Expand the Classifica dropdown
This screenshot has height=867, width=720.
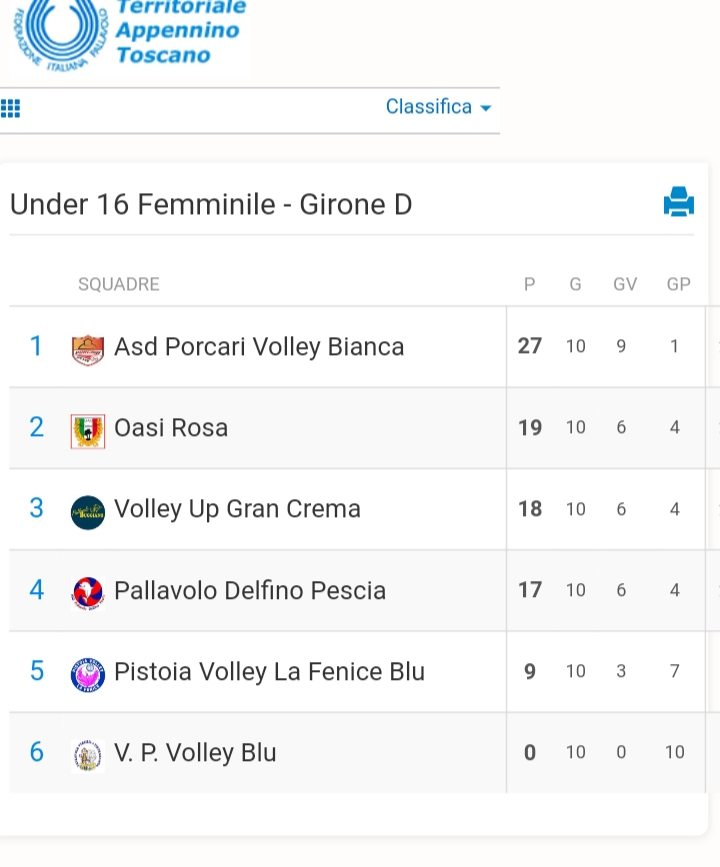click(438, 106)
